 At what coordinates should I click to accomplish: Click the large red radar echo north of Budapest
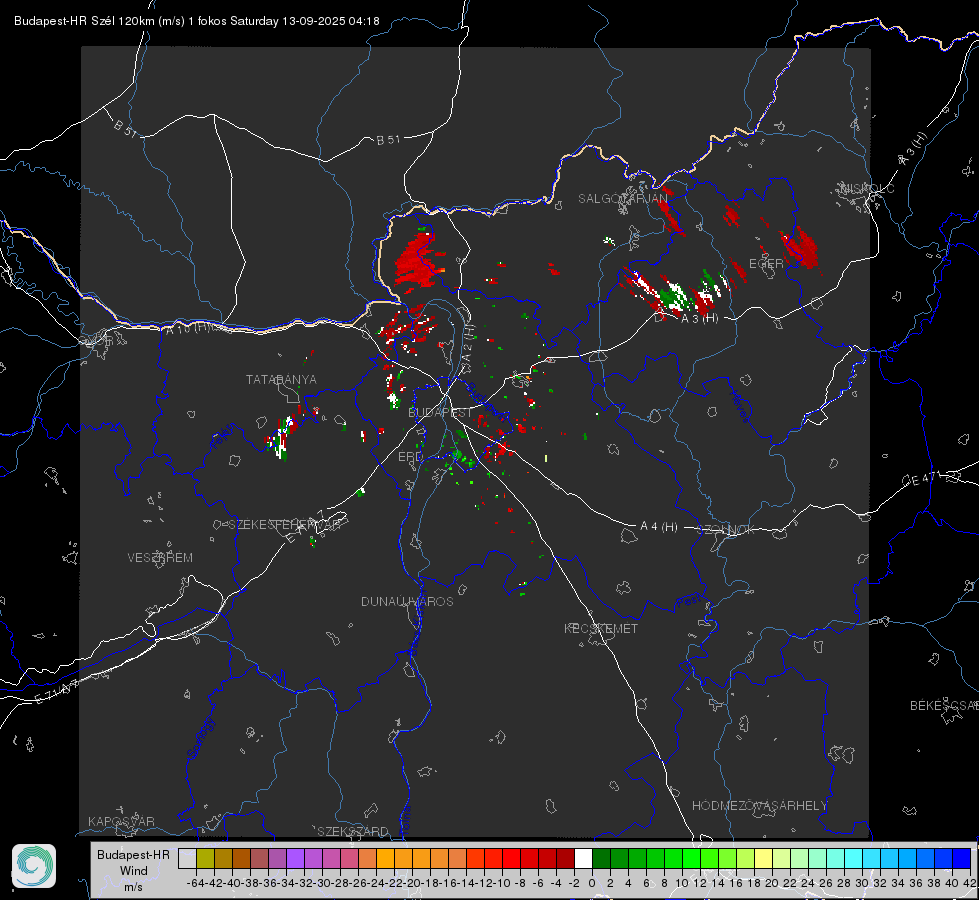(x=417, y=261)
